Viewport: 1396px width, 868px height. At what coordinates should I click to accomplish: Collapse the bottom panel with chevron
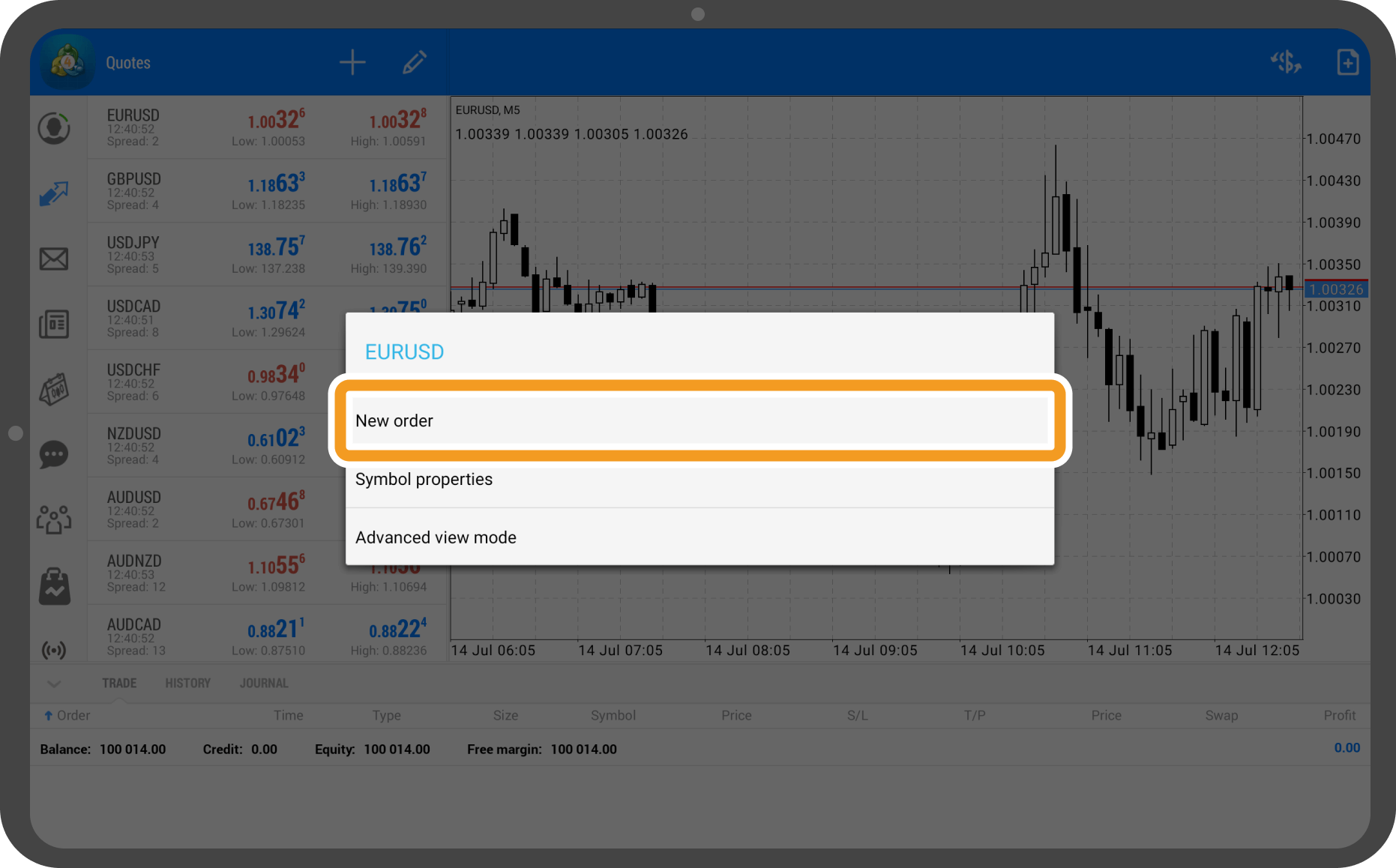pyautogui.click(x=54, y=684)
